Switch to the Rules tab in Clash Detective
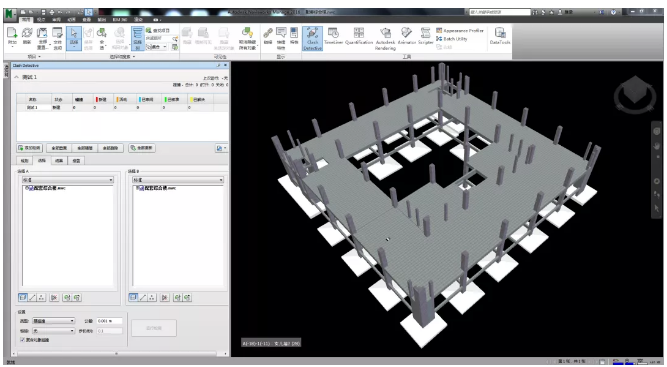The image size is (667, 367). click(25, 161)
